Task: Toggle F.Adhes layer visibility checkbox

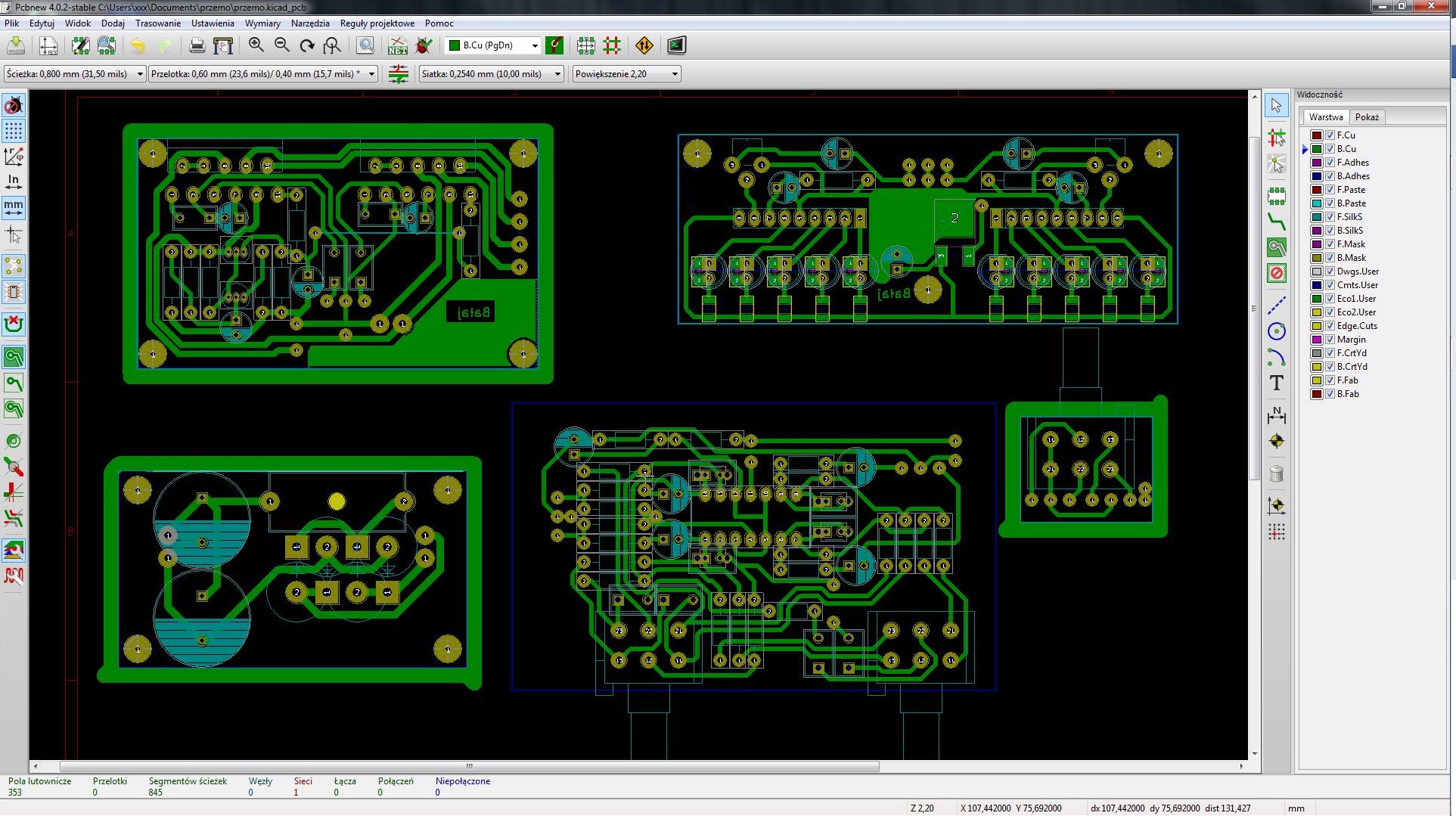Action: (x=1330, y=163)
